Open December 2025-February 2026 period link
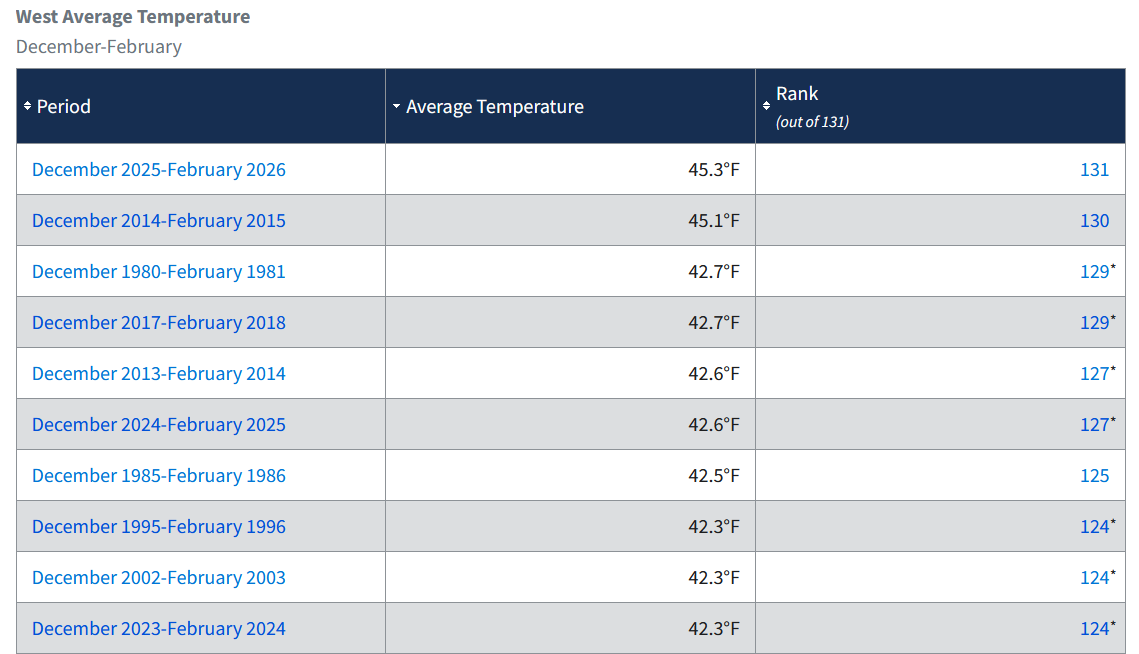Viewport: 1139px width, 654px height. tap(159, 170)
